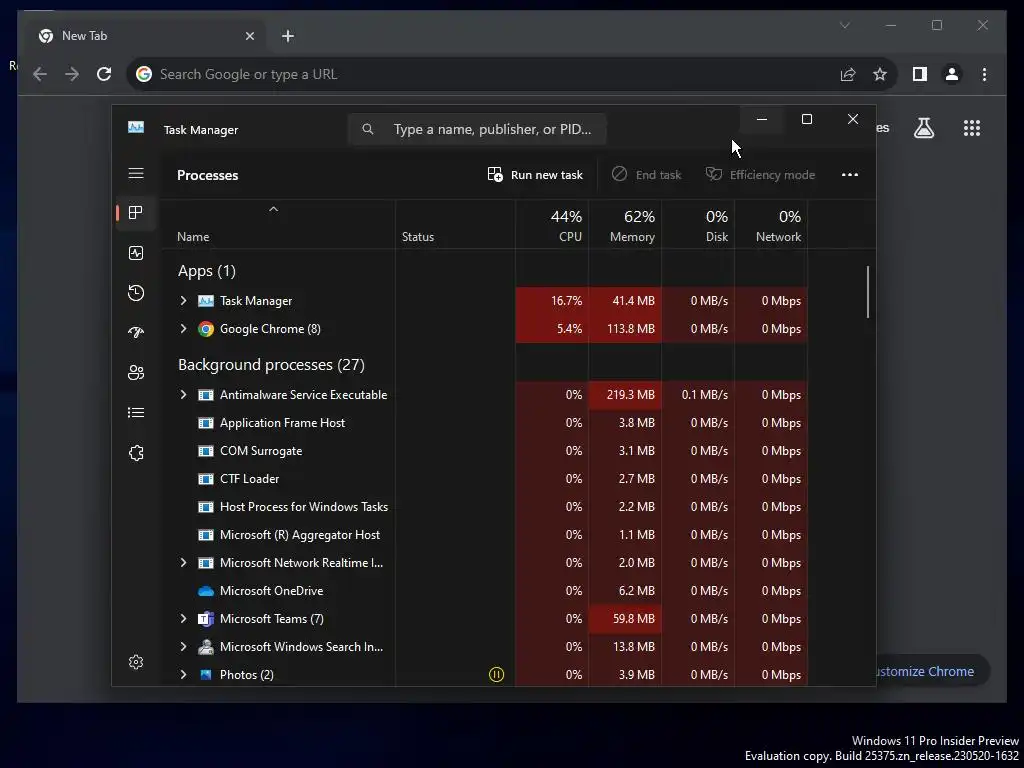Open the three-dot more options menu

pyautogui.click(x=850, y=174)
